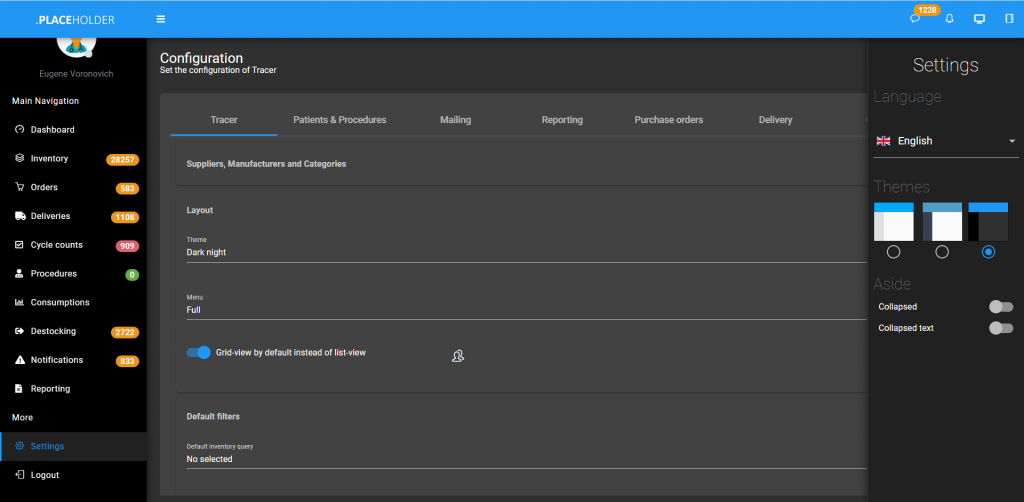Click the notification bell icon
The width and height of the screenshot is (1024, 502).
tap(949, 19)
